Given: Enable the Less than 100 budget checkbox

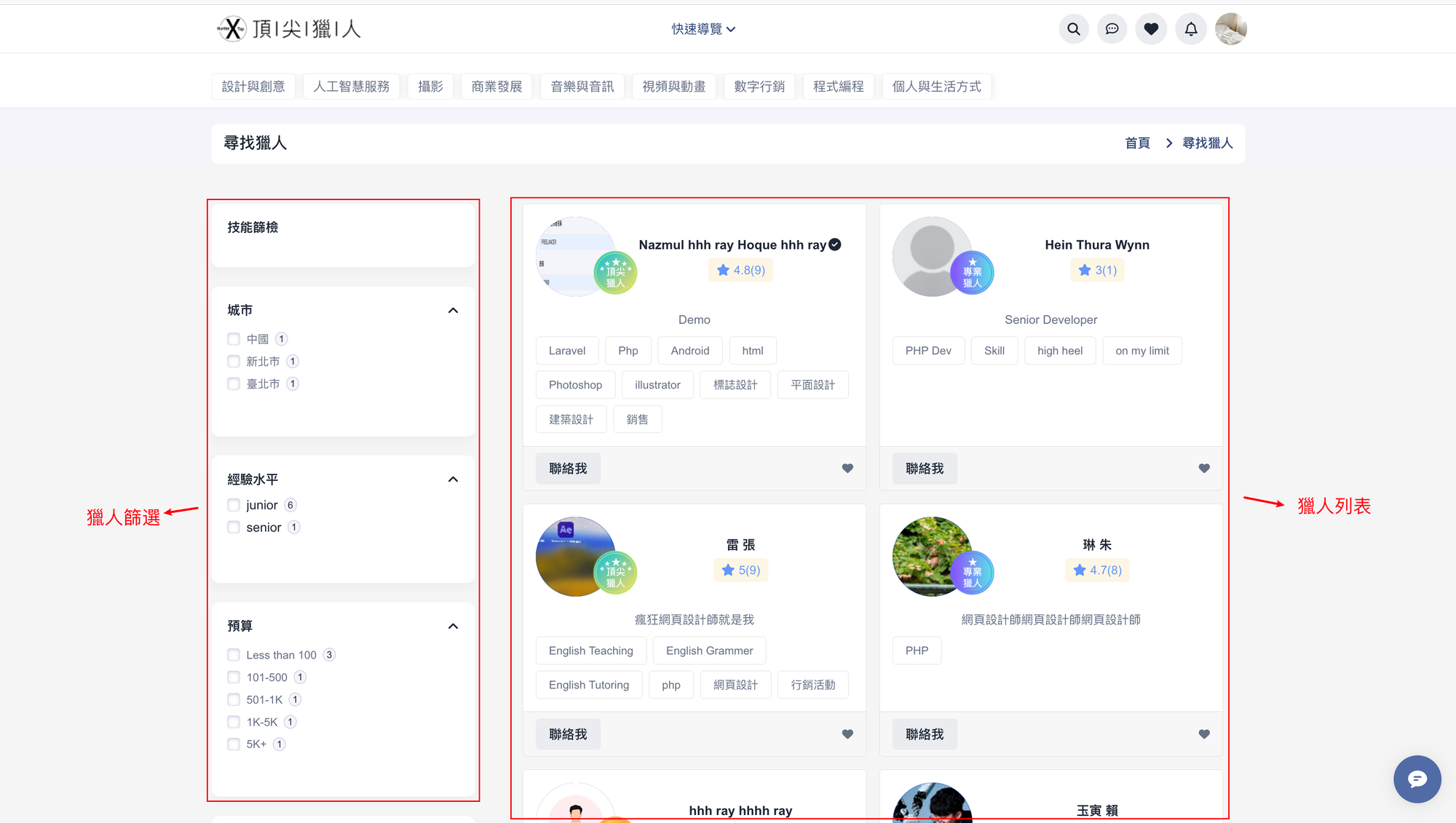Looking at the screenshot, I should pos(234,655).
